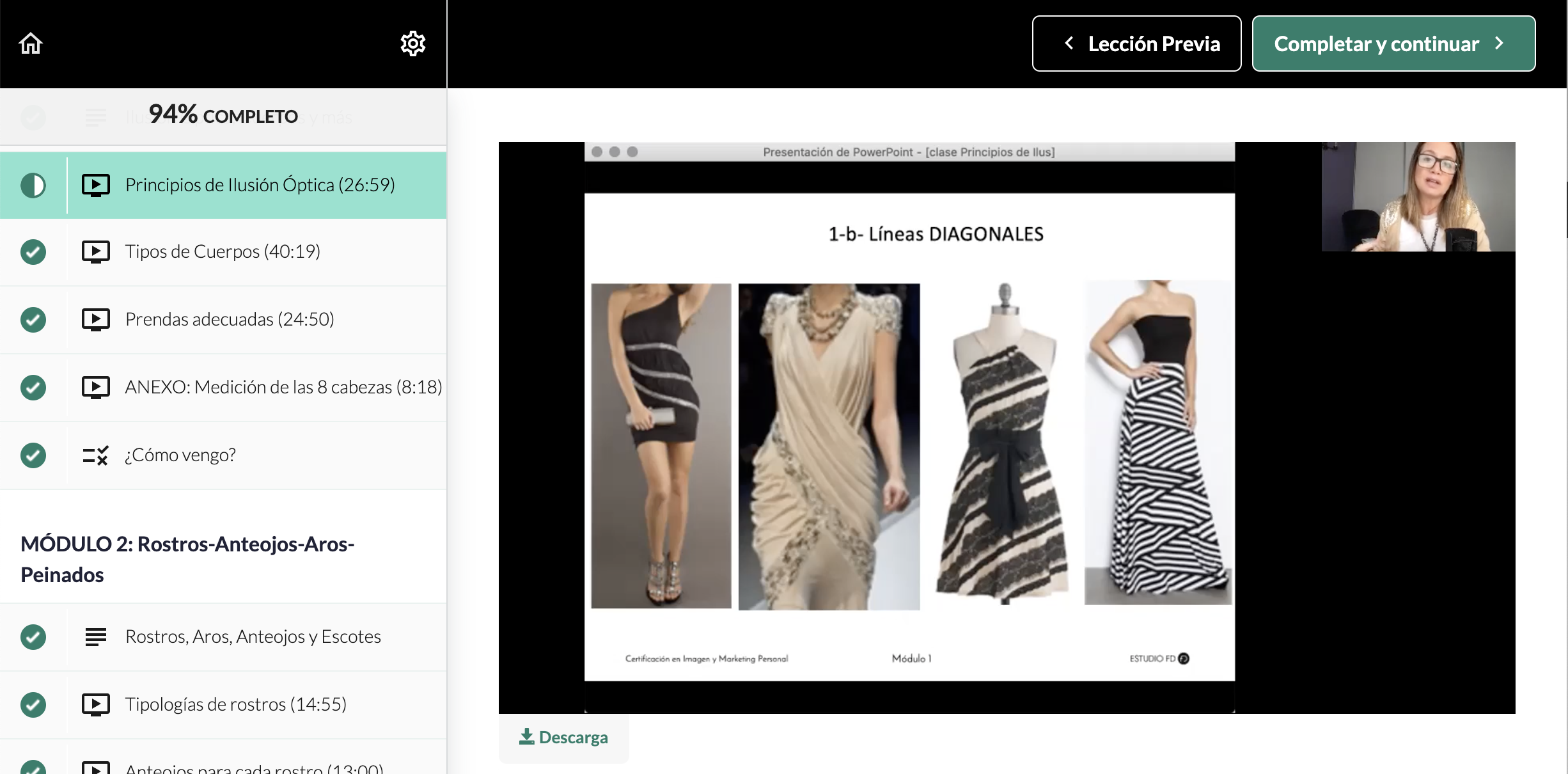Click the right chevron in Completar y continuar
Screen dimensions: 1568x774
click(x=1499, y=43)
